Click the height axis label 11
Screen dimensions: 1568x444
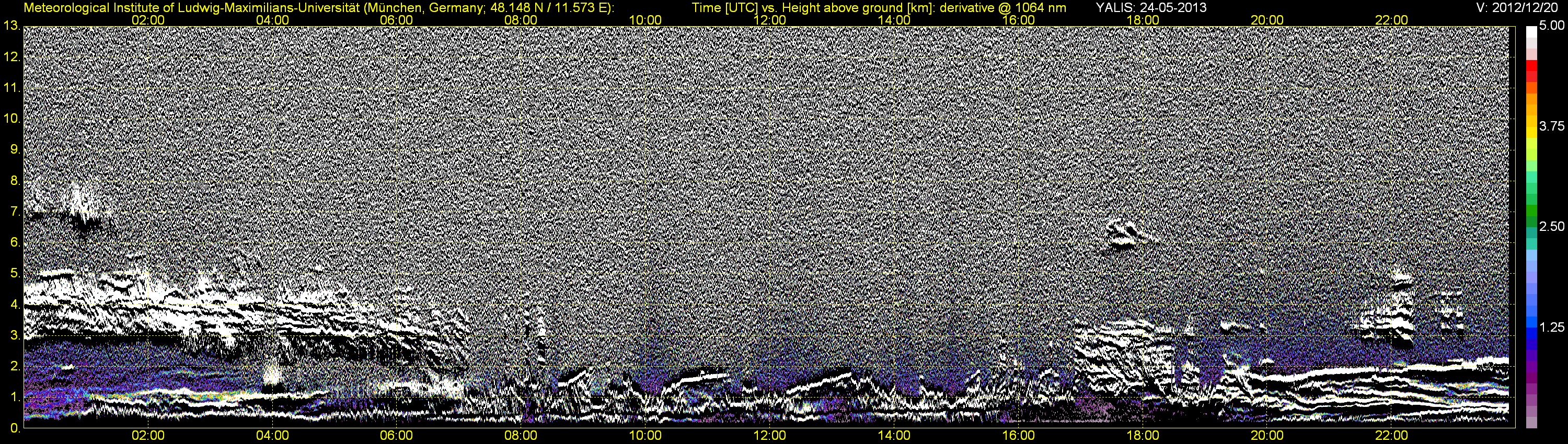coord(11,88)
